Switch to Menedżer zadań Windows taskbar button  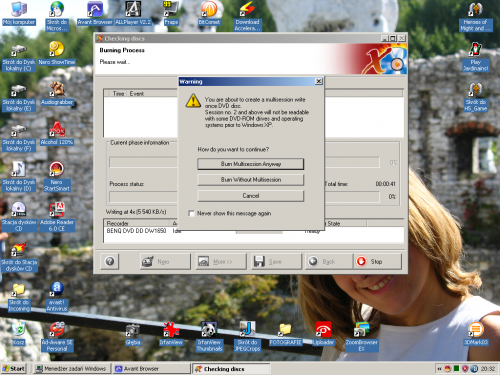pos(71,368)
